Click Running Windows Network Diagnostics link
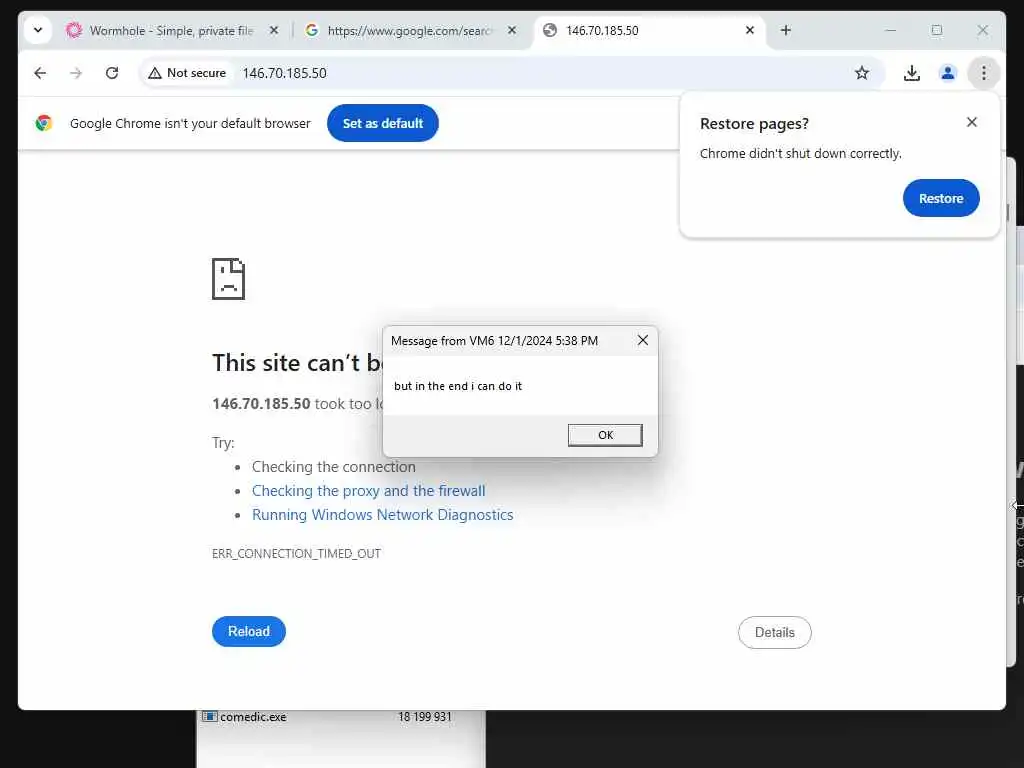This screenshot has width=1024, height=768. [x=383, y=515]
